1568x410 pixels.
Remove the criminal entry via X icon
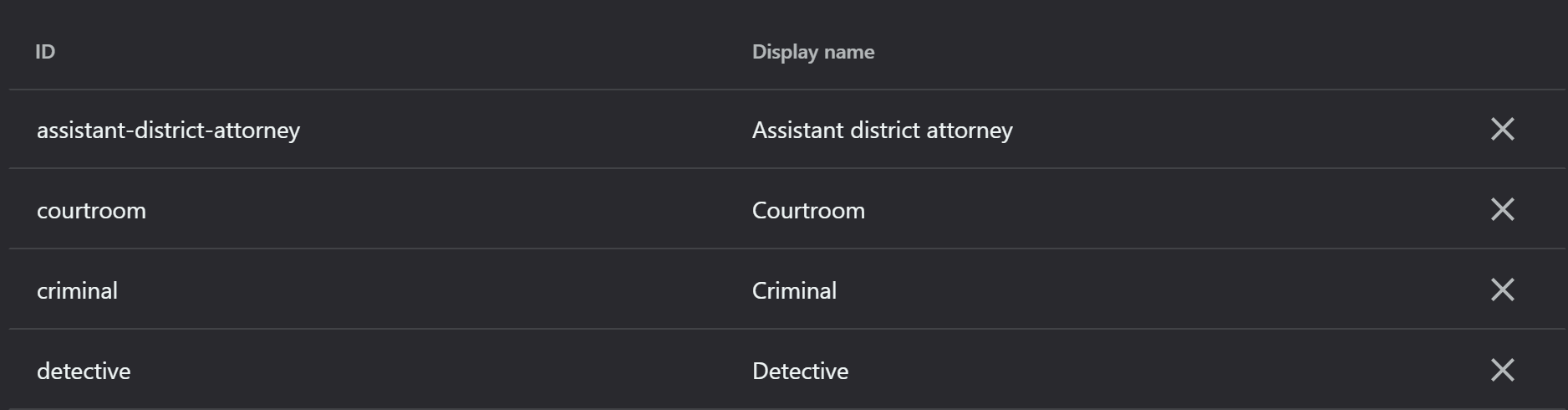1502,290
